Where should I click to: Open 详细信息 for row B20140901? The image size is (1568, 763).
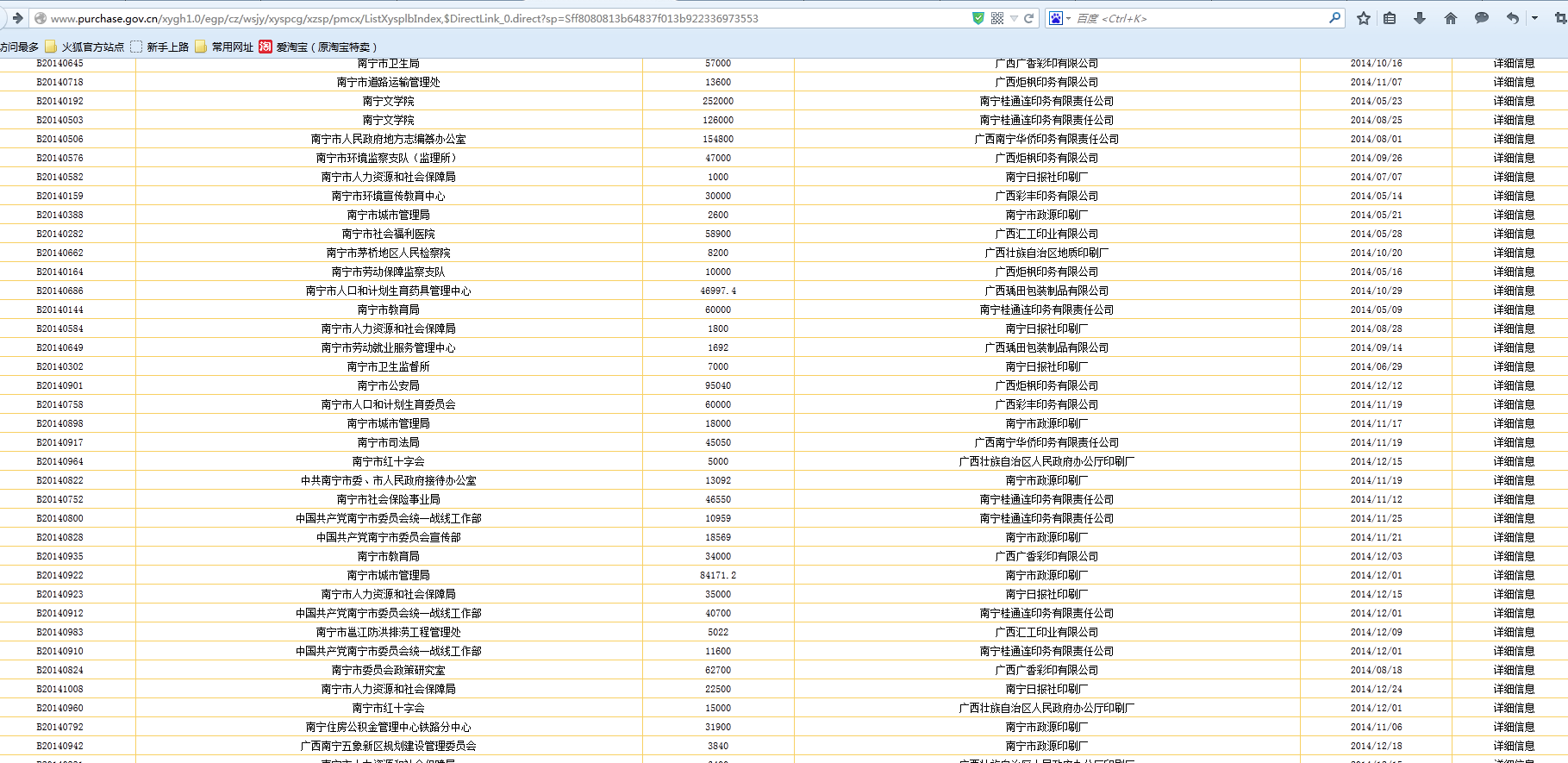click(x=1514, y=385)
